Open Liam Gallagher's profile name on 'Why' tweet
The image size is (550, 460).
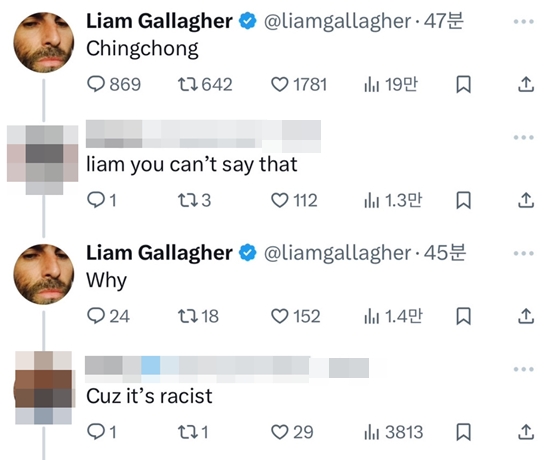click(159, 253)
